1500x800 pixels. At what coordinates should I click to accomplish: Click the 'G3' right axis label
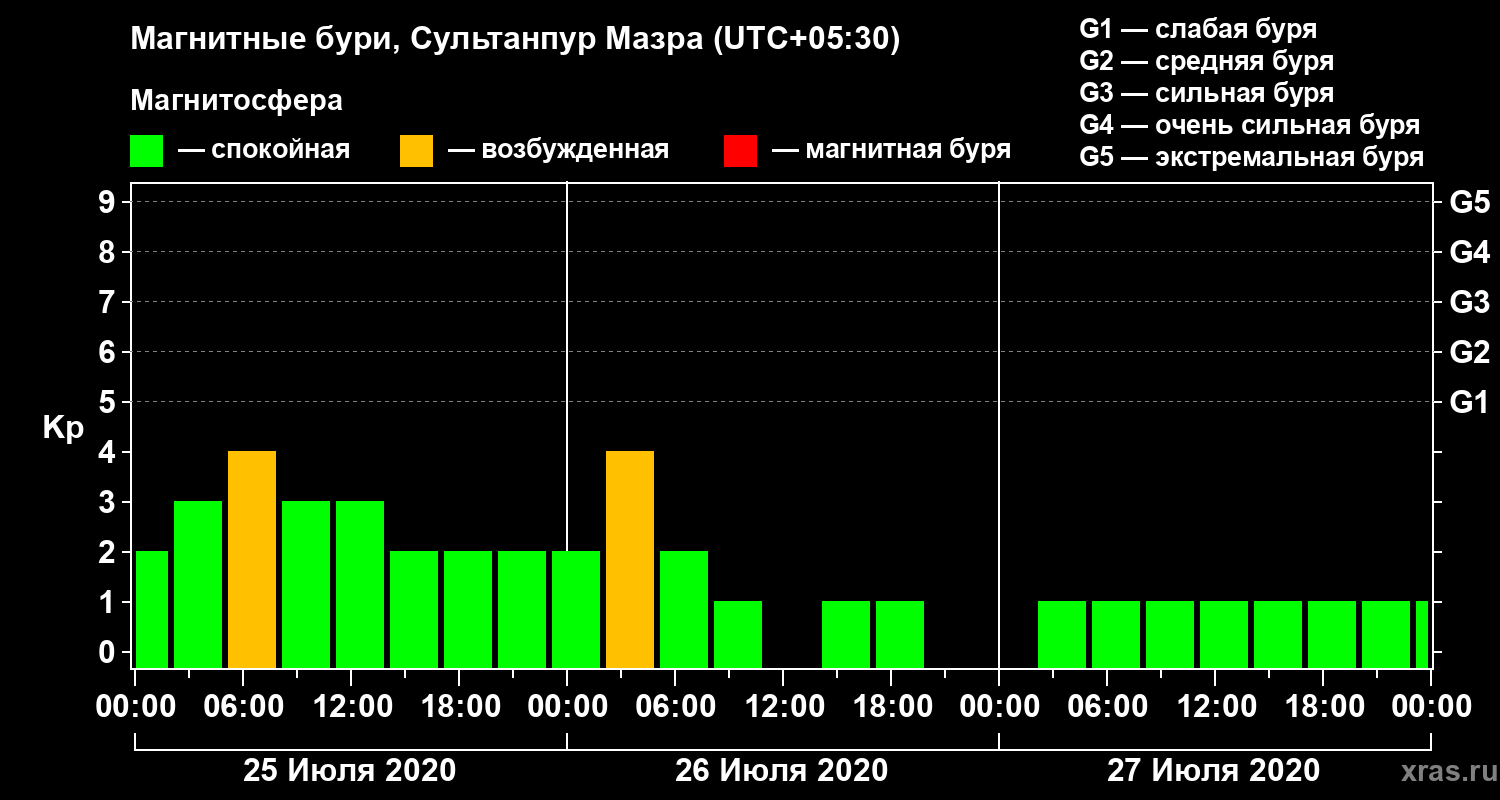[x=1469, y=303]
